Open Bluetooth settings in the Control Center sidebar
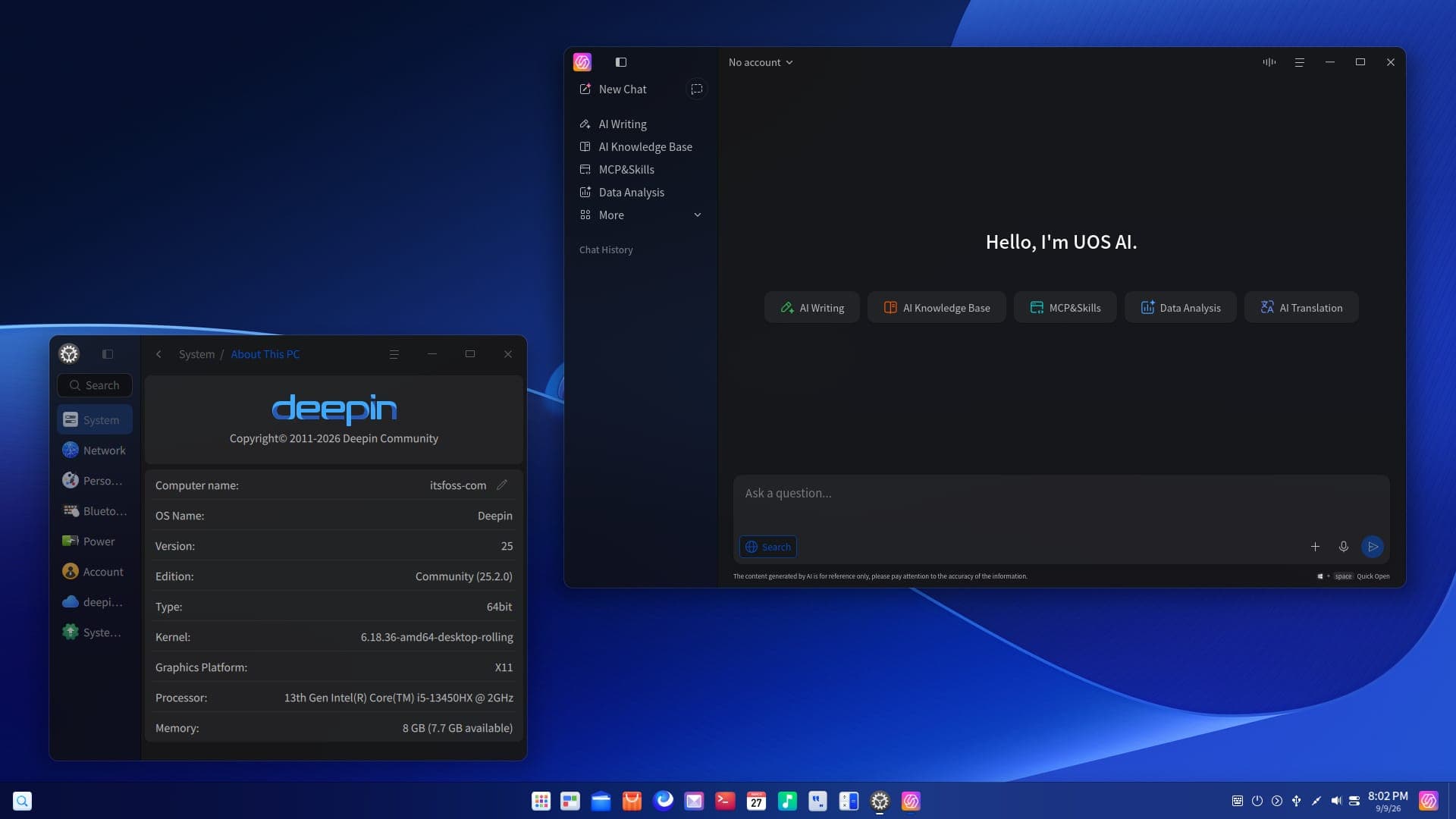1456x819 pixels. coord(95,511)
